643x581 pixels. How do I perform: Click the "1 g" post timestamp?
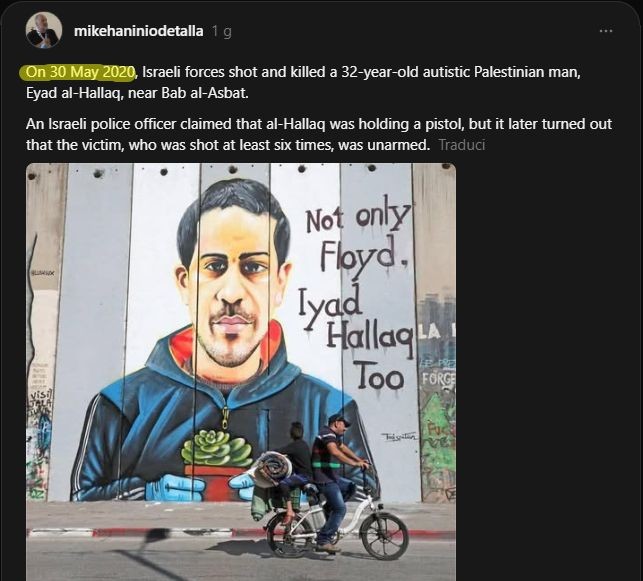222,31
